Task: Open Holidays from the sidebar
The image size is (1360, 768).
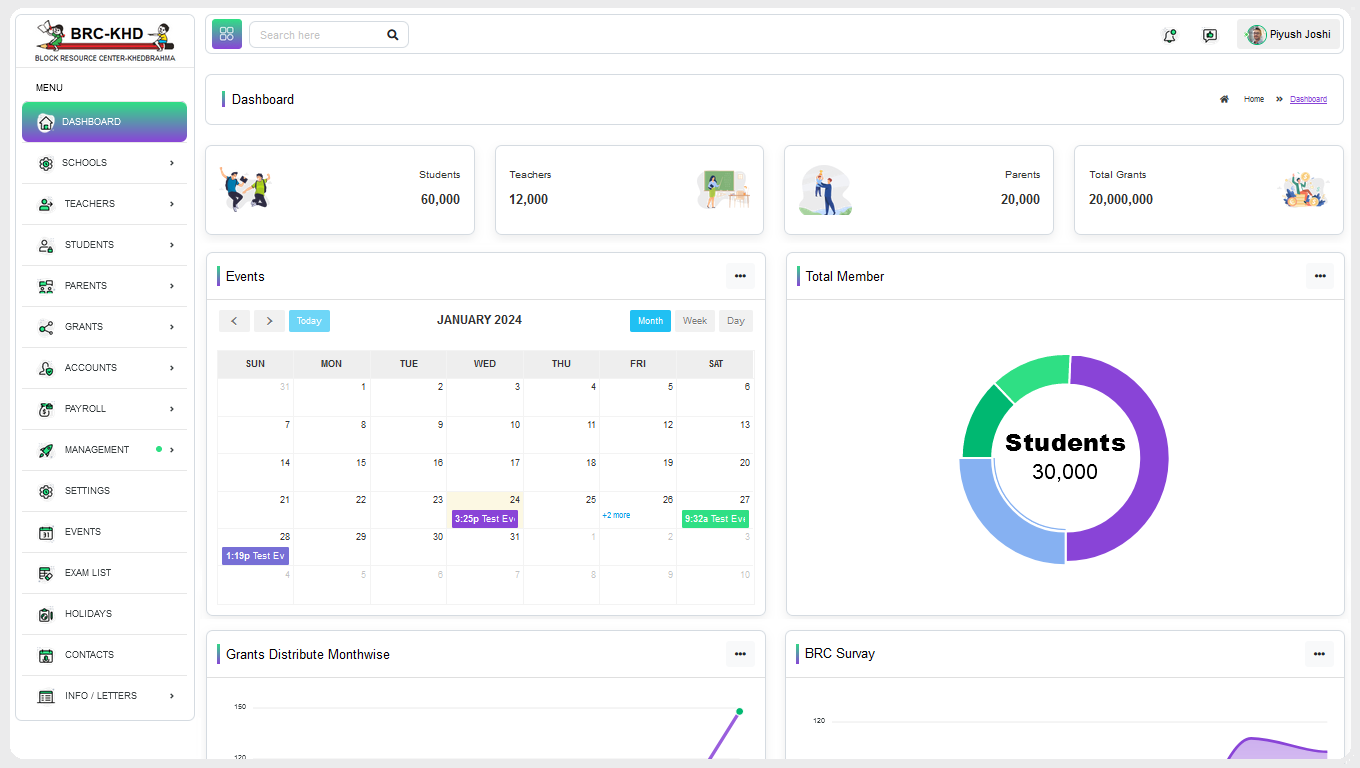Action: coord(88,614)
